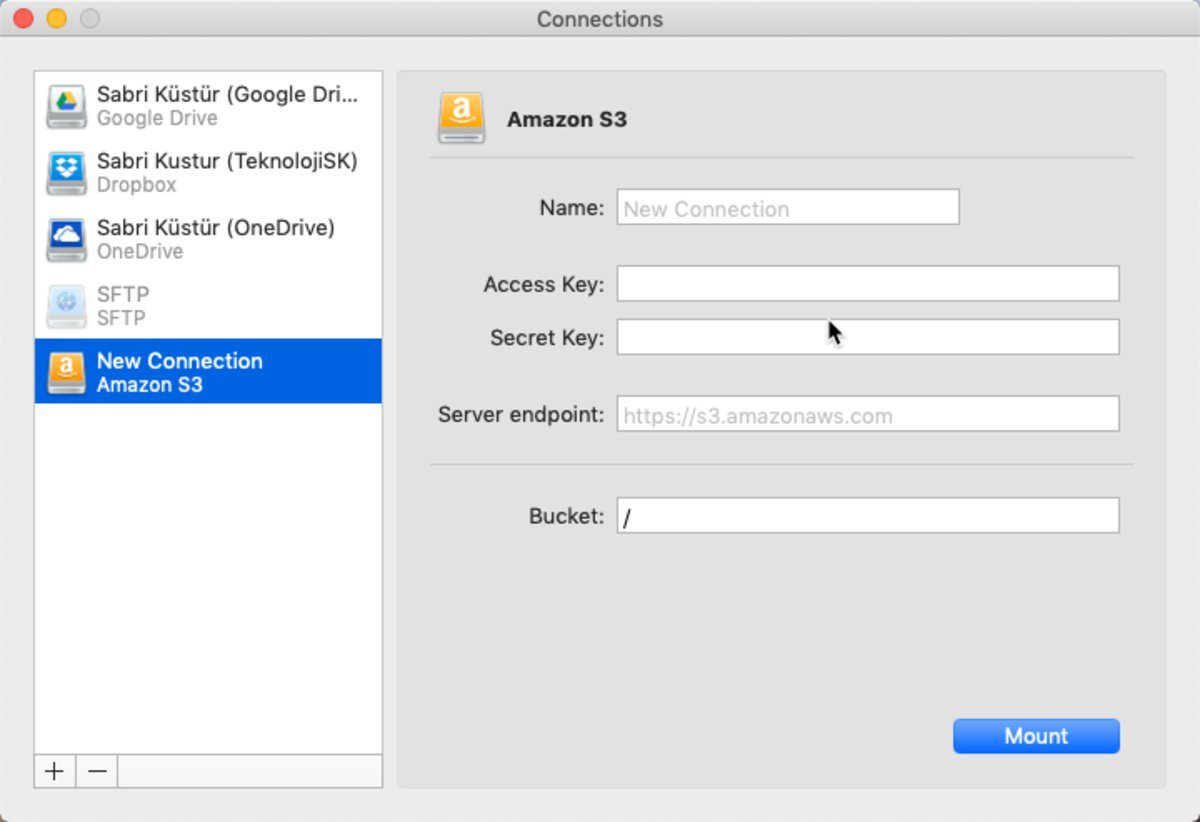This screenshot has height=822, width=1200.
Task: Focus the Server endpoint field
Action: pos(868,414)
